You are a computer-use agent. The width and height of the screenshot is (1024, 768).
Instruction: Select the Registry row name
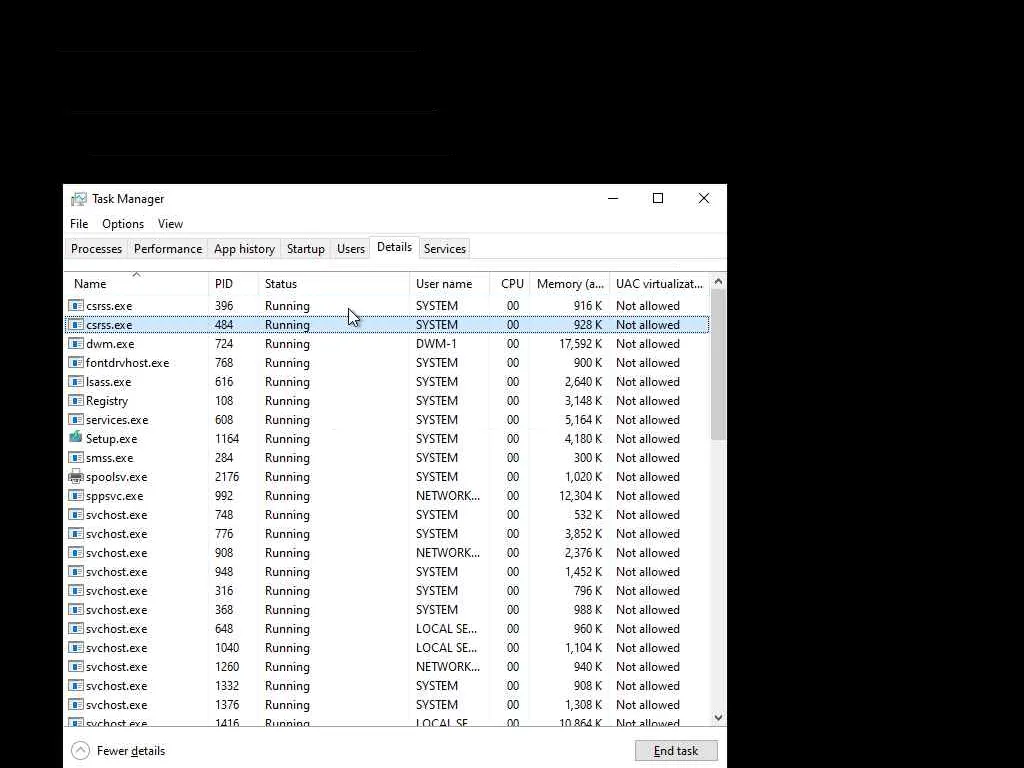tap(107, 401)
